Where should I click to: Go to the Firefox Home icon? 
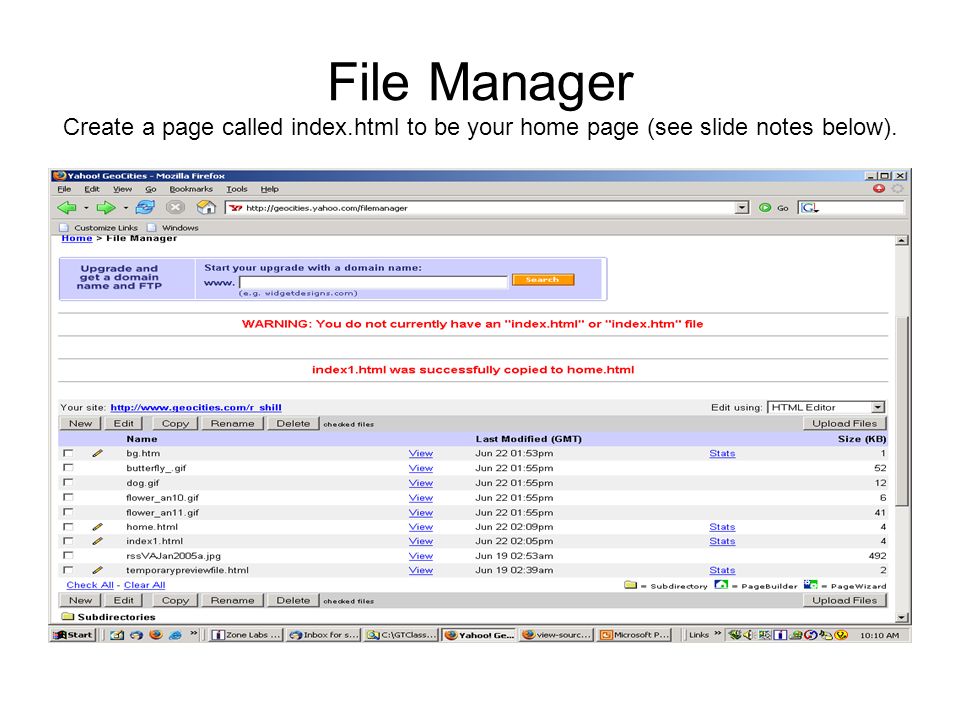pyautogui.click(x=206, y=208)
